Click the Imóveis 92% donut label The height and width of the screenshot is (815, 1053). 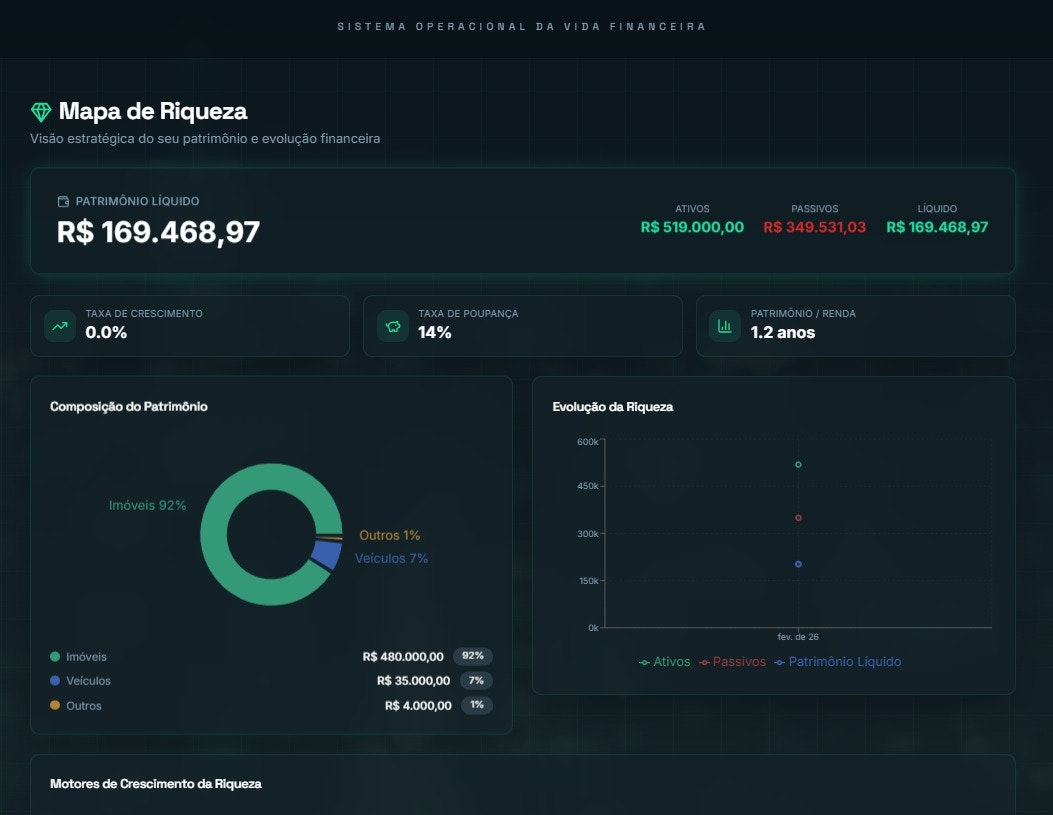[148, 506]
